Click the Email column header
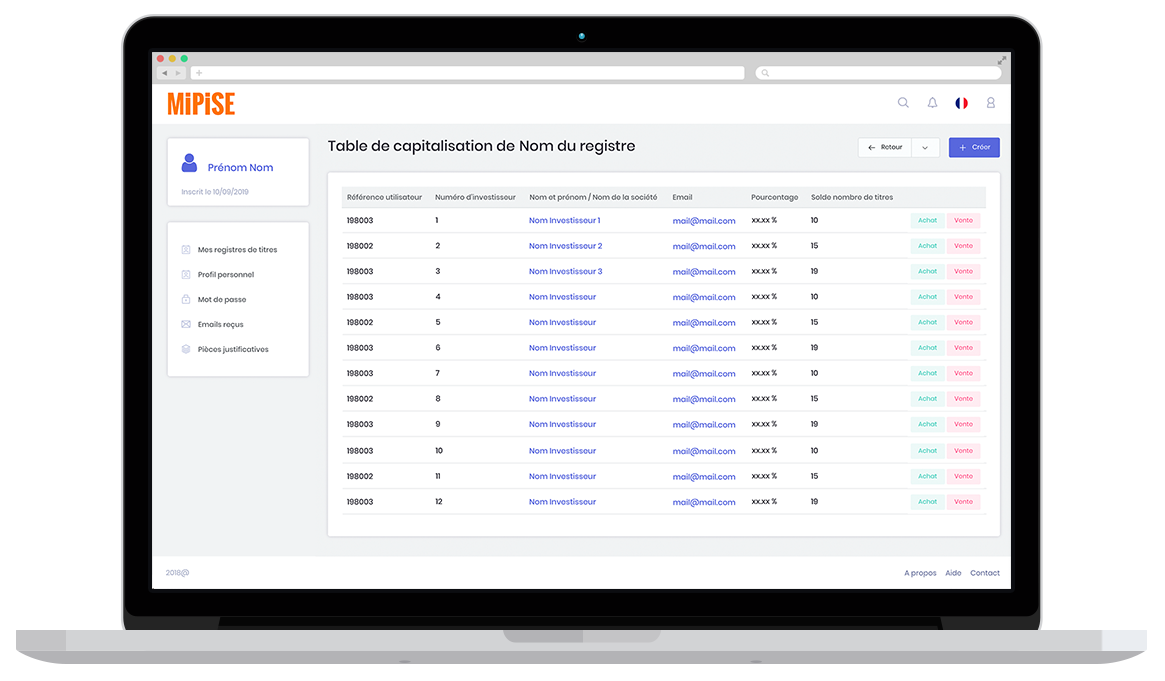 pos(682,198)
